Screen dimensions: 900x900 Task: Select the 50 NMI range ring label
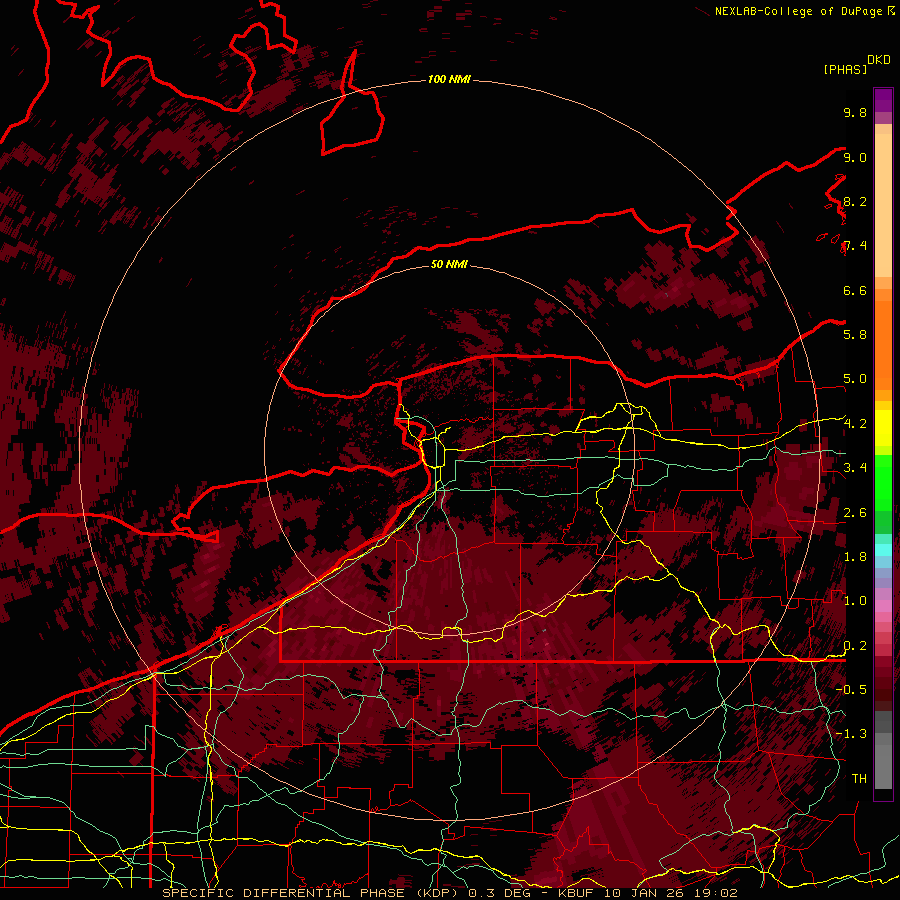(x=449, y=264)
